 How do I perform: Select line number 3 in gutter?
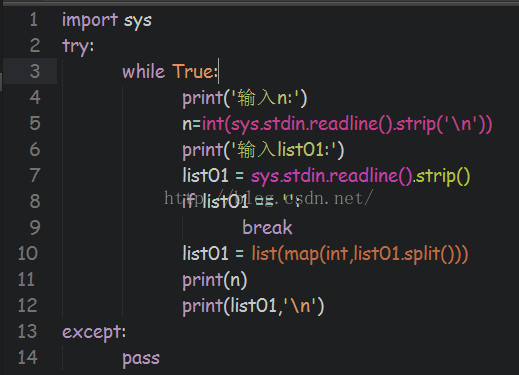[x=35, y=71]
